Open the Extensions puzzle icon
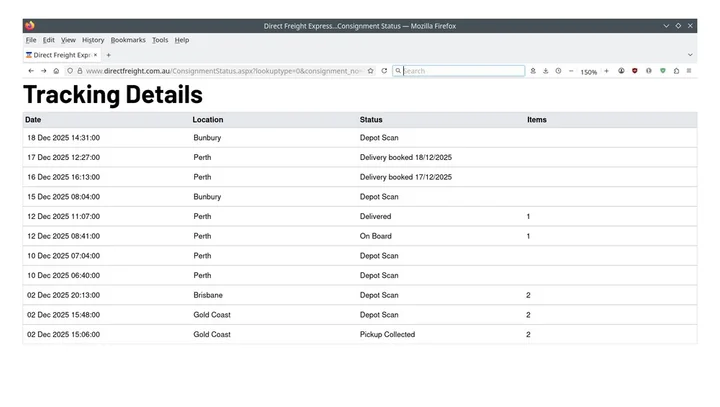 tap(676, 71)
